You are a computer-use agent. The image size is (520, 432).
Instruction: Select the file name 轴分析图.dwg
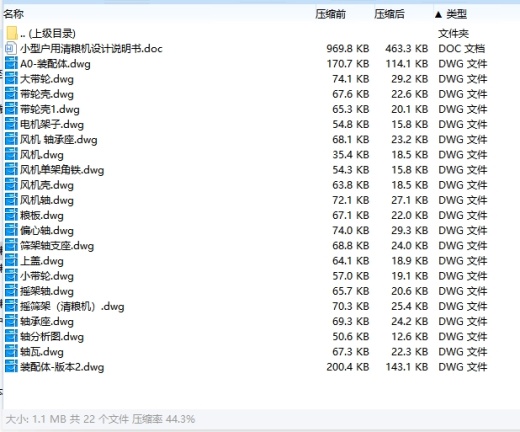52,337
